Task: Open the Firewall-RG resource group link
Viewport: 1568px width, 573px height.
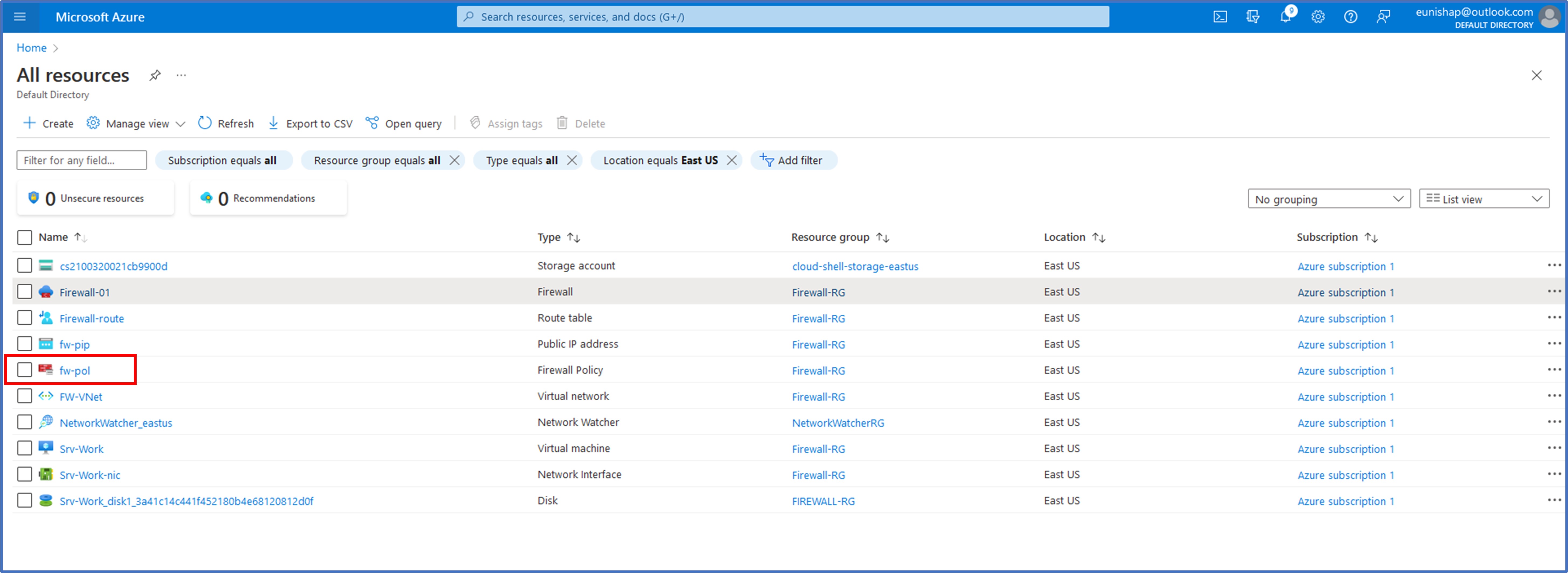Action: point(818,292)
